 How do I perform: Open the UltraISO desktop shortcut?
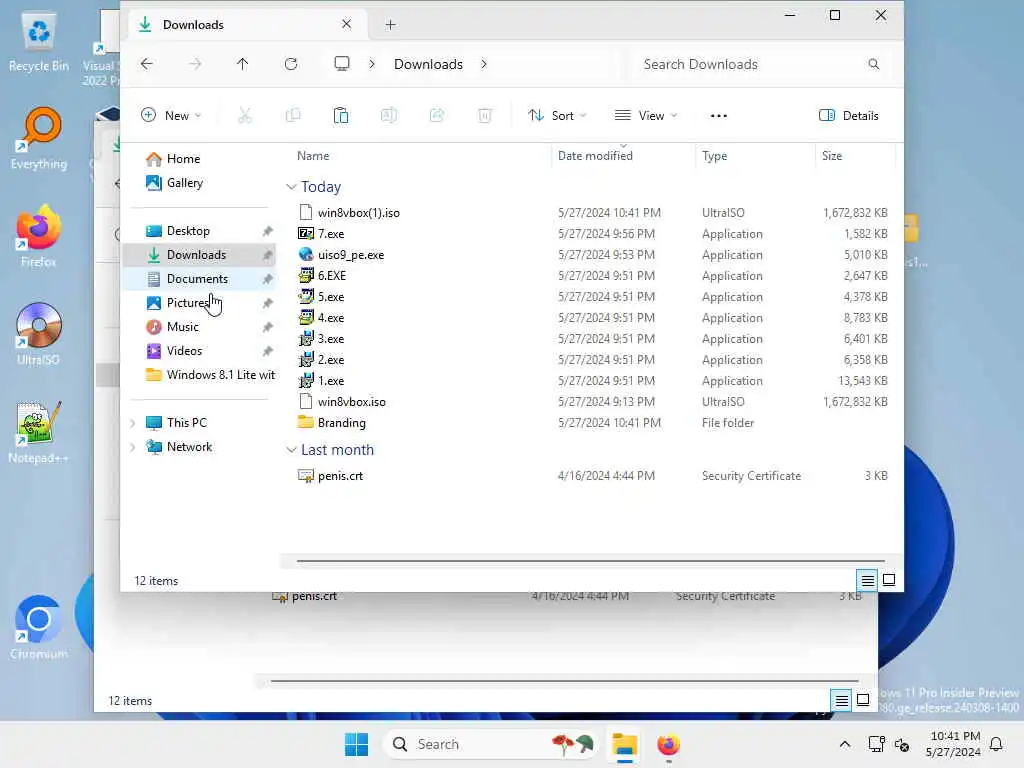pyautogui.click(x=39, y=333)
